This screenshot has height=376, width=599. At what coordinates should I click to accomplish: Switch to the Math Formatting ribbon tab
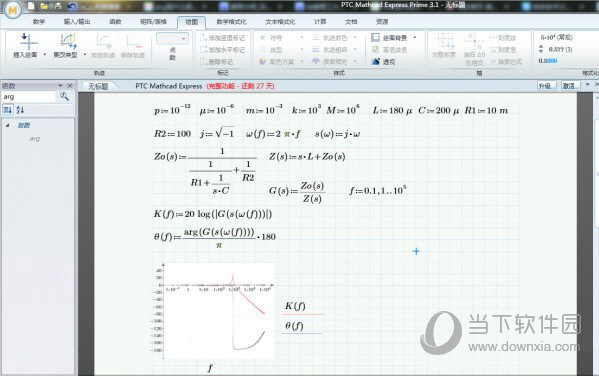(x=232, y=22)
